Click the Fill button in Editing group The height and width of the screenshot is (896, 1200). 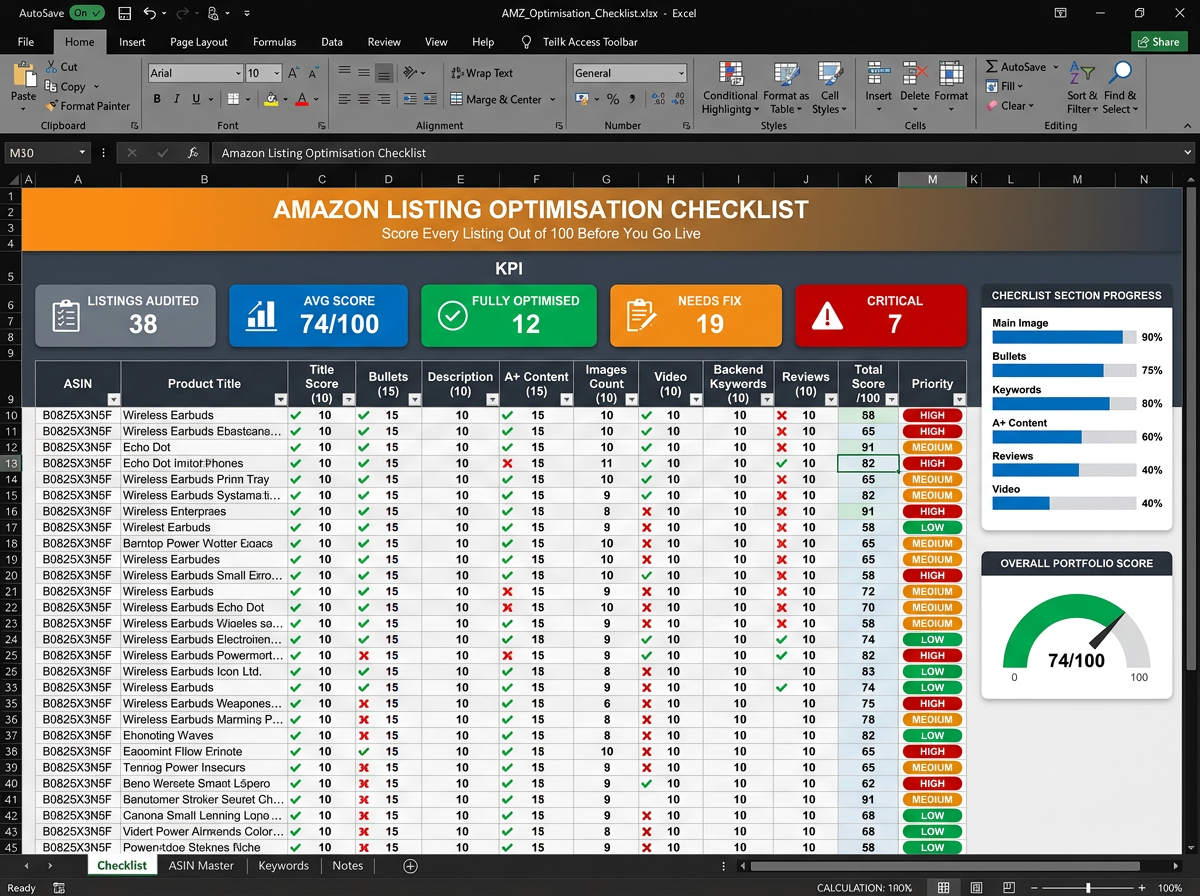coord(1004,86)
